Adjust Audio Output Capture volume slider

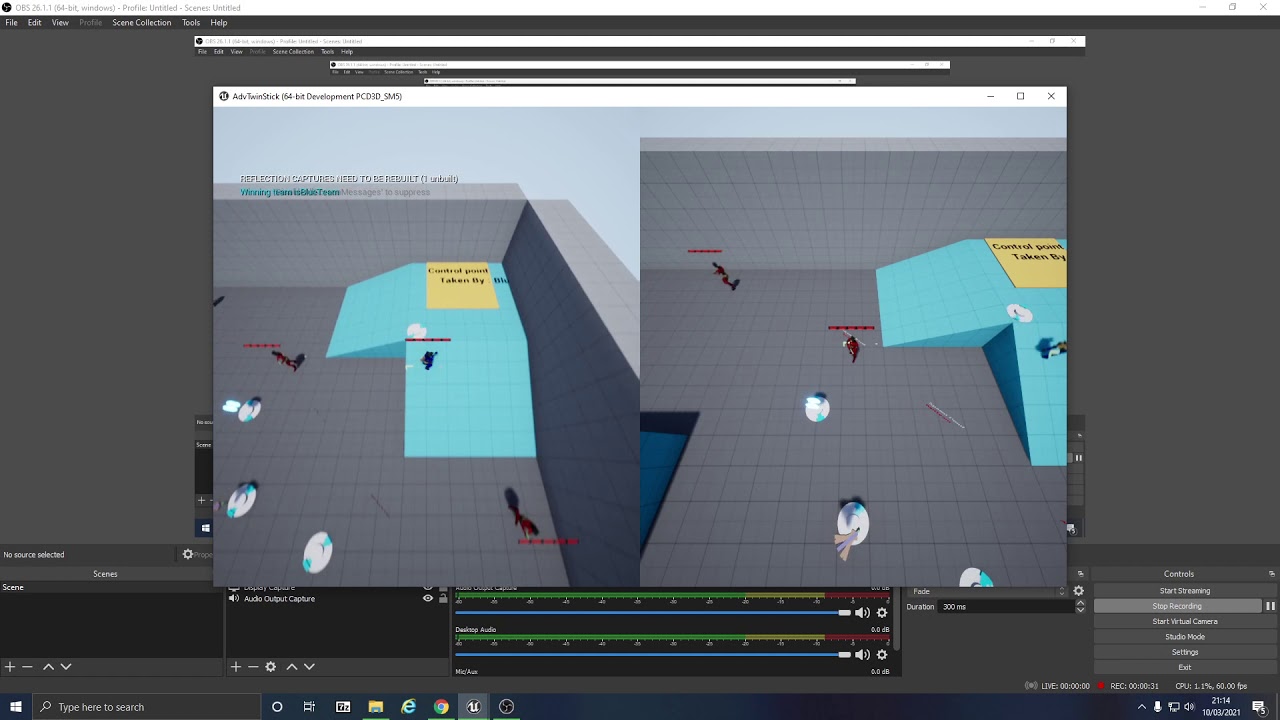tap(653, 613)
